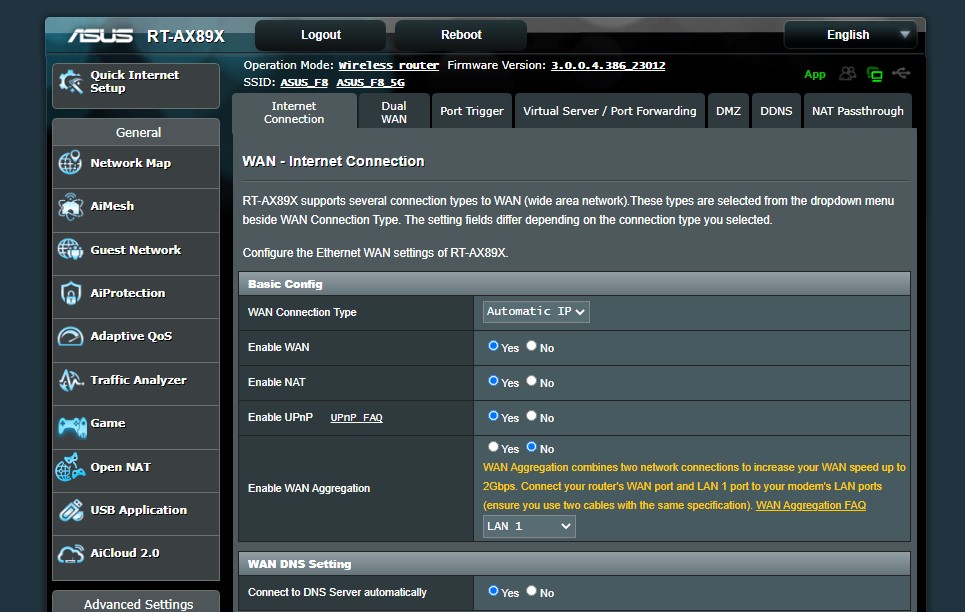
Task: Click the Game controller icon
Action: pyautogui.click(x=72, y=425)
